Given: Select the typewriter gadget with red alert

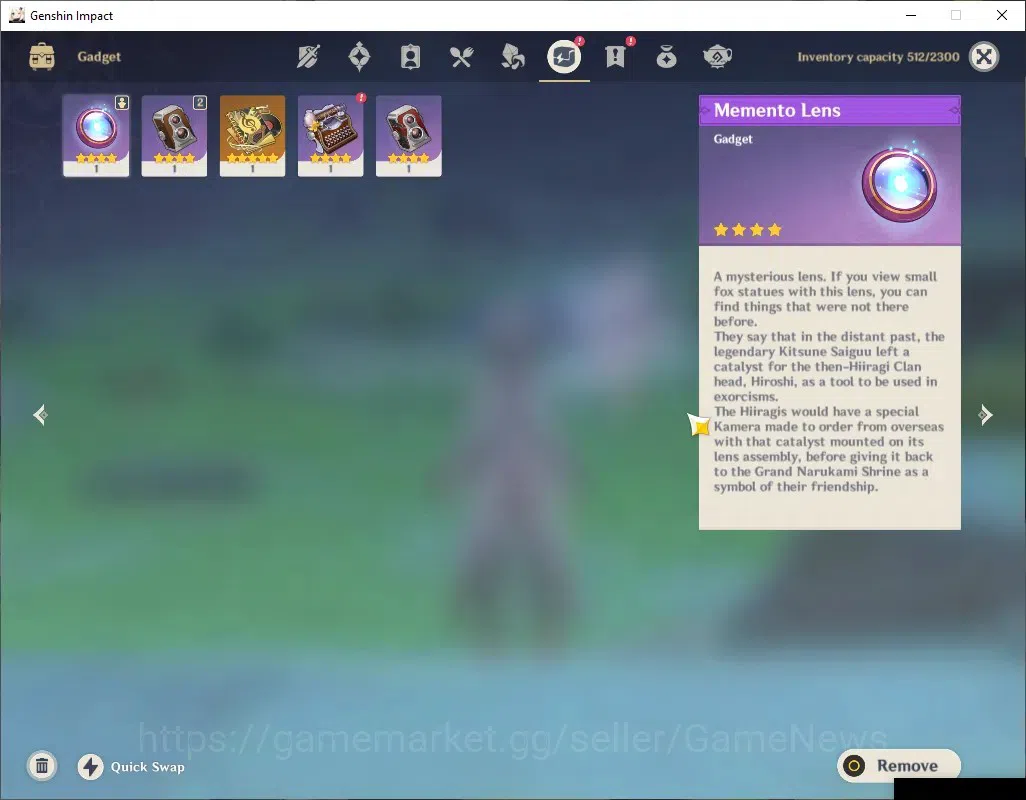Looking at the screenshot, I should point(330,136).
